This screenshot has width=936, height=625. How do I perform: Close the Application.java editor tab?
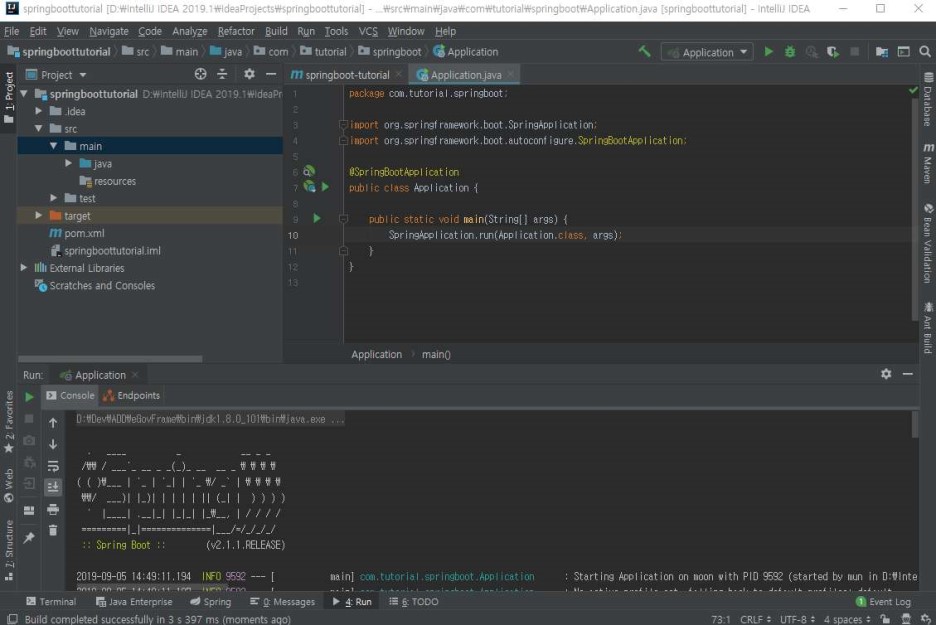click(x=510, y=74)
